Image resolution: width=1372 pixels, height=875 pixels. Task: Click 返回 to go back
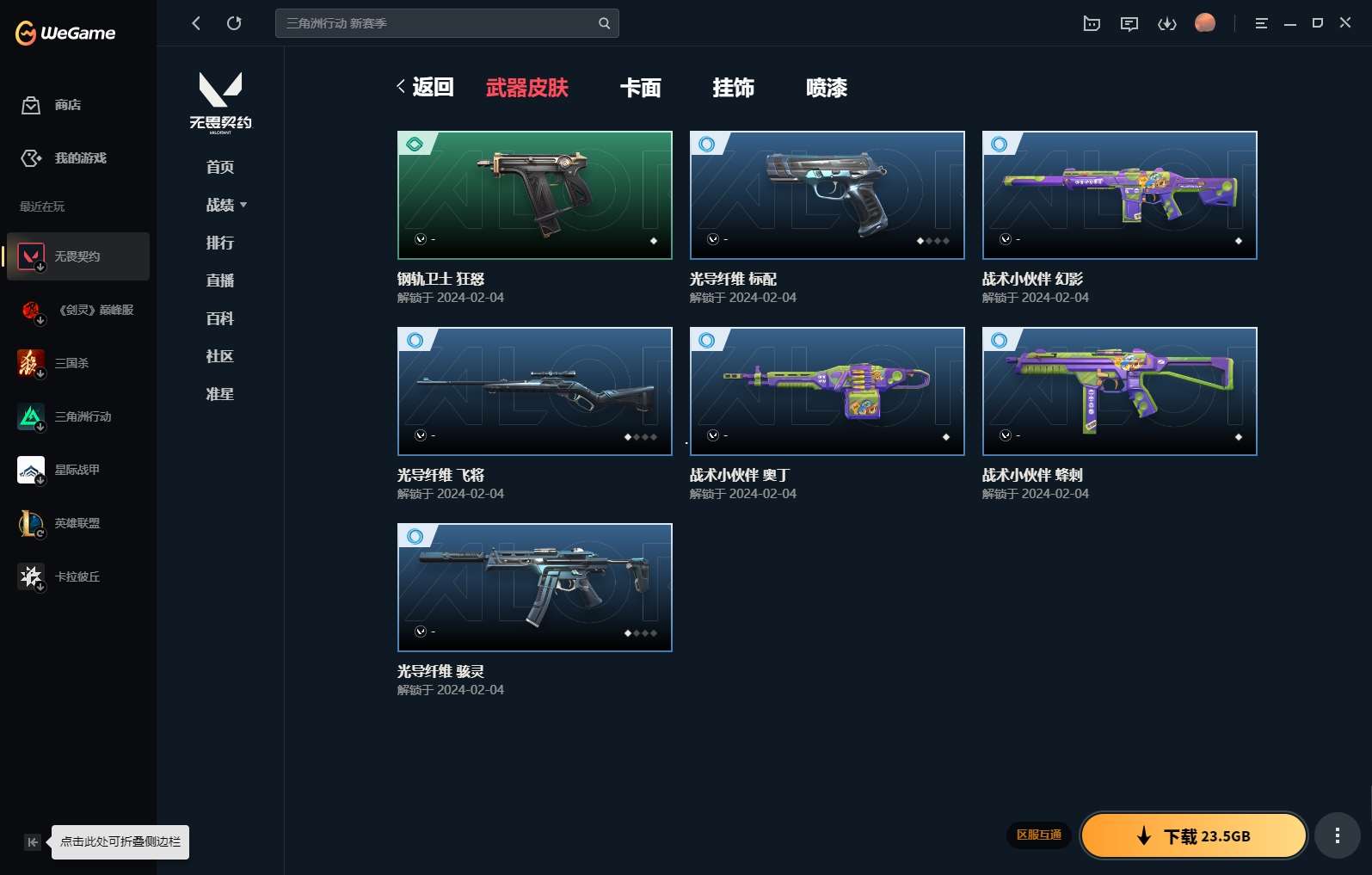pyautogui.click(x=425, y=87)
